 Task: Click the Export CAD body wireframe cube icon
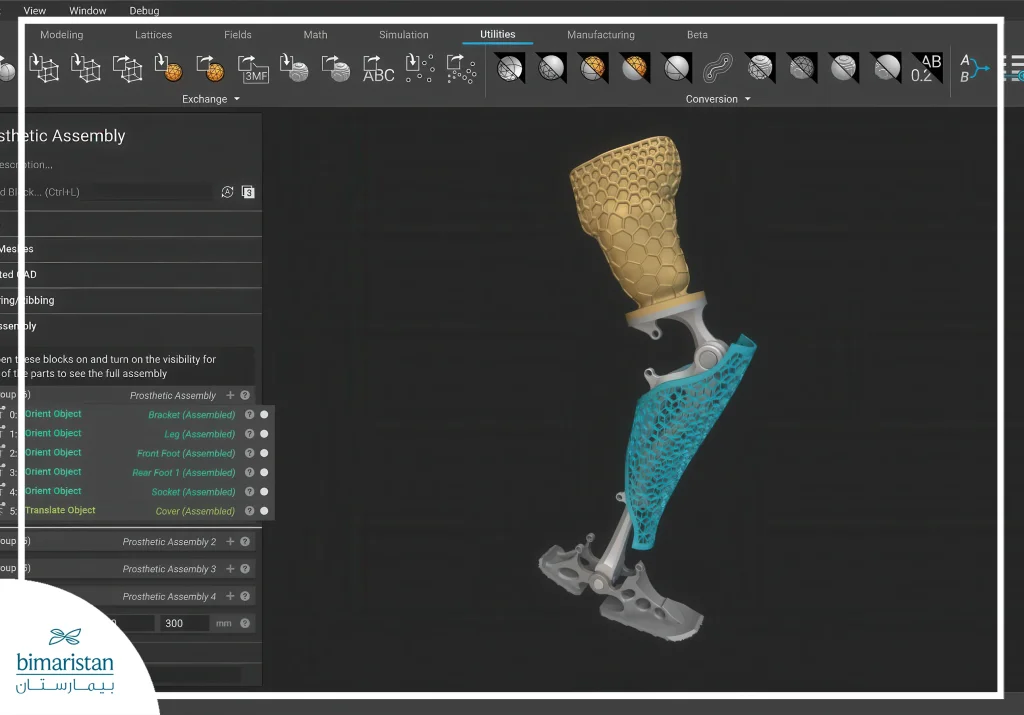pyautogui.click(x=127, y=68)
